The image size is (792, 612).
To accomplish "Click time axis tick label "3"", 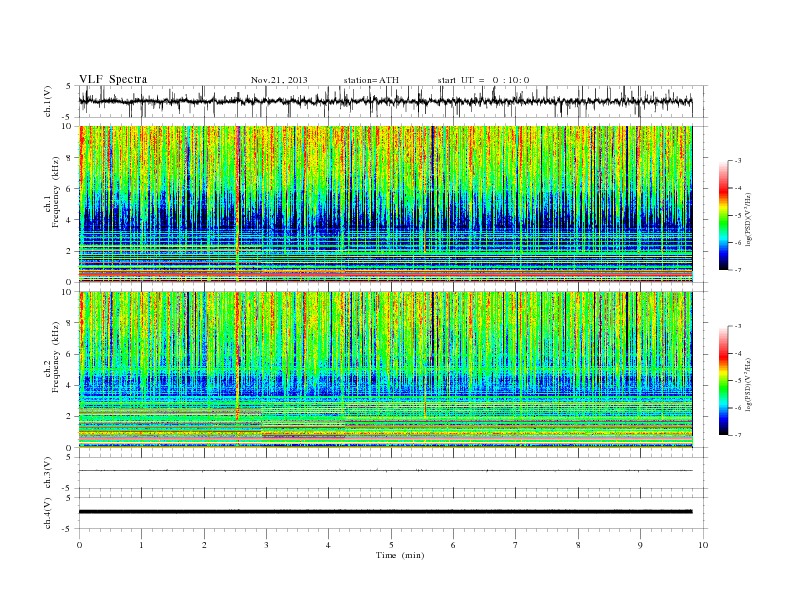I will [x=266, y=545].
